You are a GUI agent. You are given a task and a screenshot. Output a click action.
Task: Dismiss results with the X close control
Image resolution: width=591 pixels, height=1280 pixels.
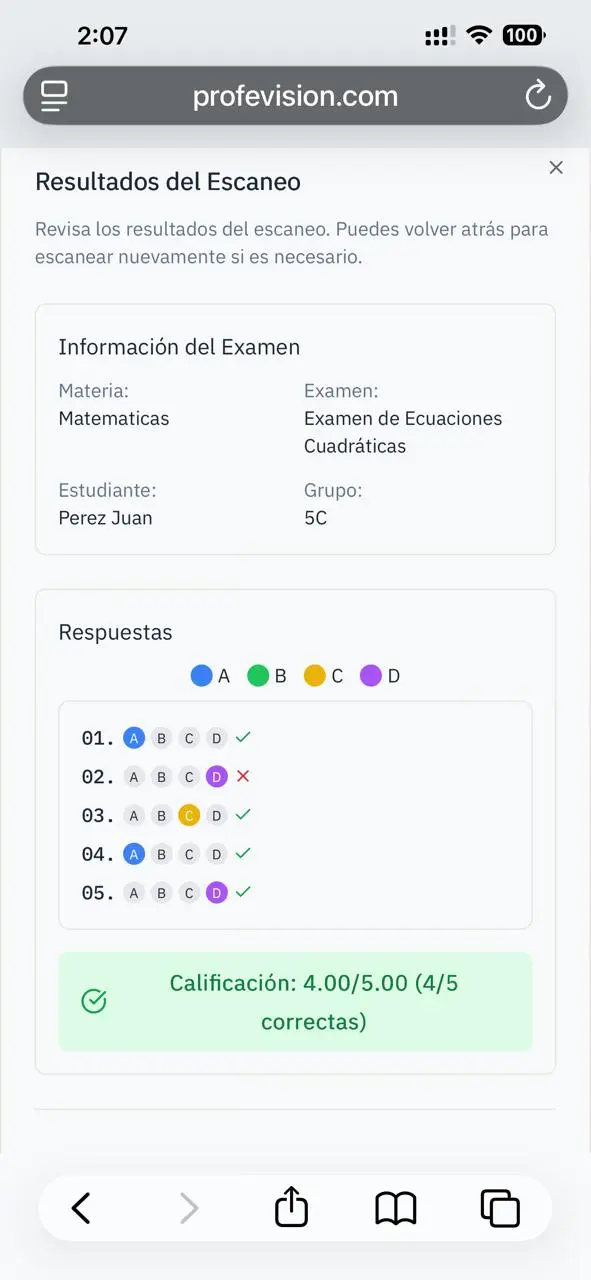coord(556,167)
